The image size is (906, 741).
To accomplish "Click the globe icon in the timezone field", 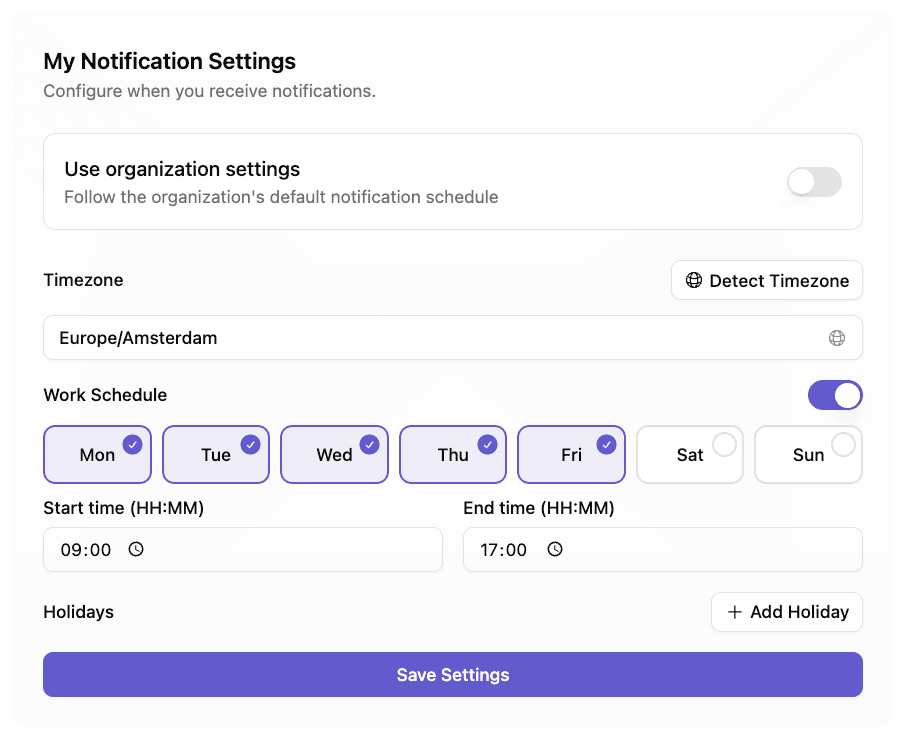I will [838, 338].
